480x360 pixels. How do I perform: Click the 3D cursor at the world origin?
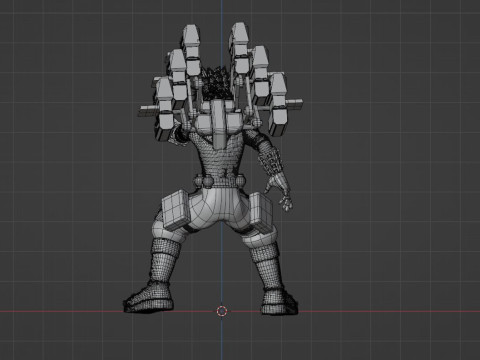tap(222, 311)
